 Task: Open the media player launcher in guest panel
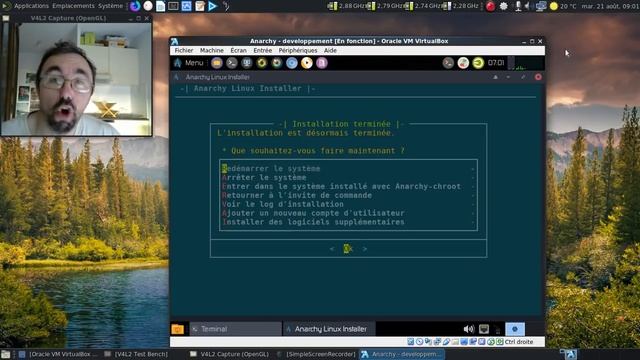307,63
